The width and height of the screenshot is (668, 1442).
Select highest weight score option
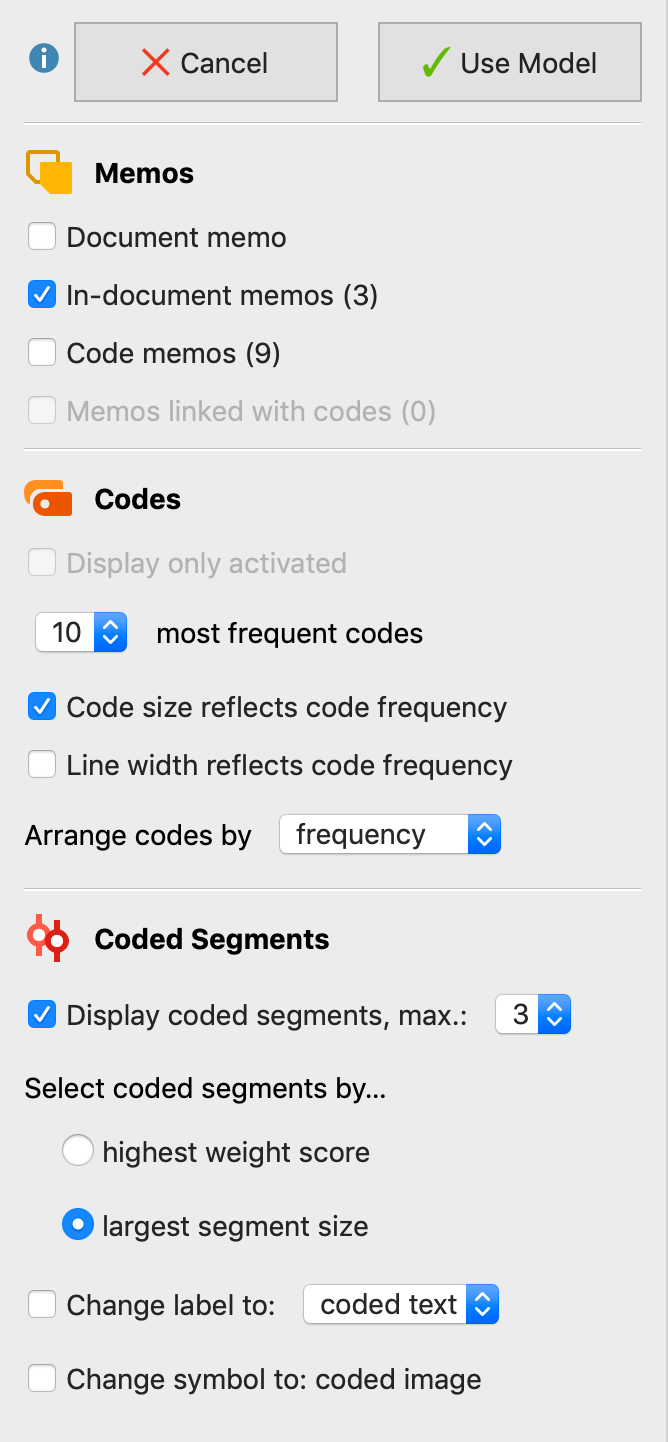pos(78,1150)
